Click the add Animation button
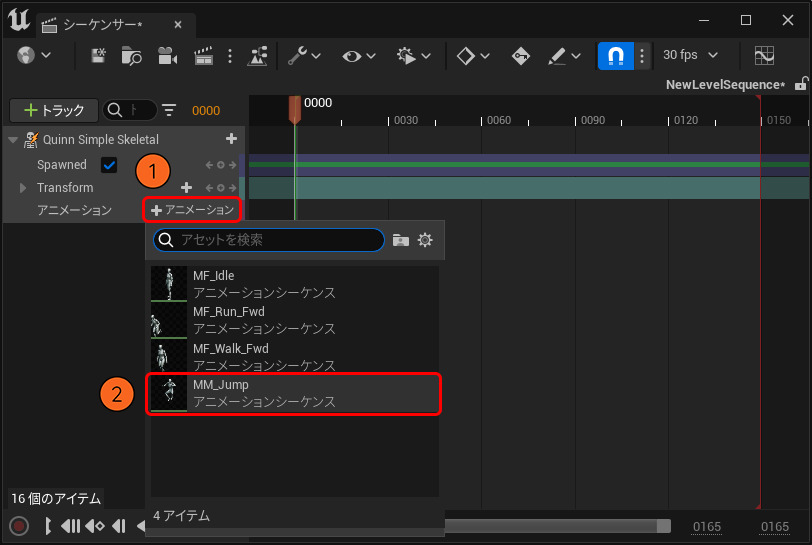The width and height of the screenshot is (812, 545). pyautogui.click(x=193, y=210)
